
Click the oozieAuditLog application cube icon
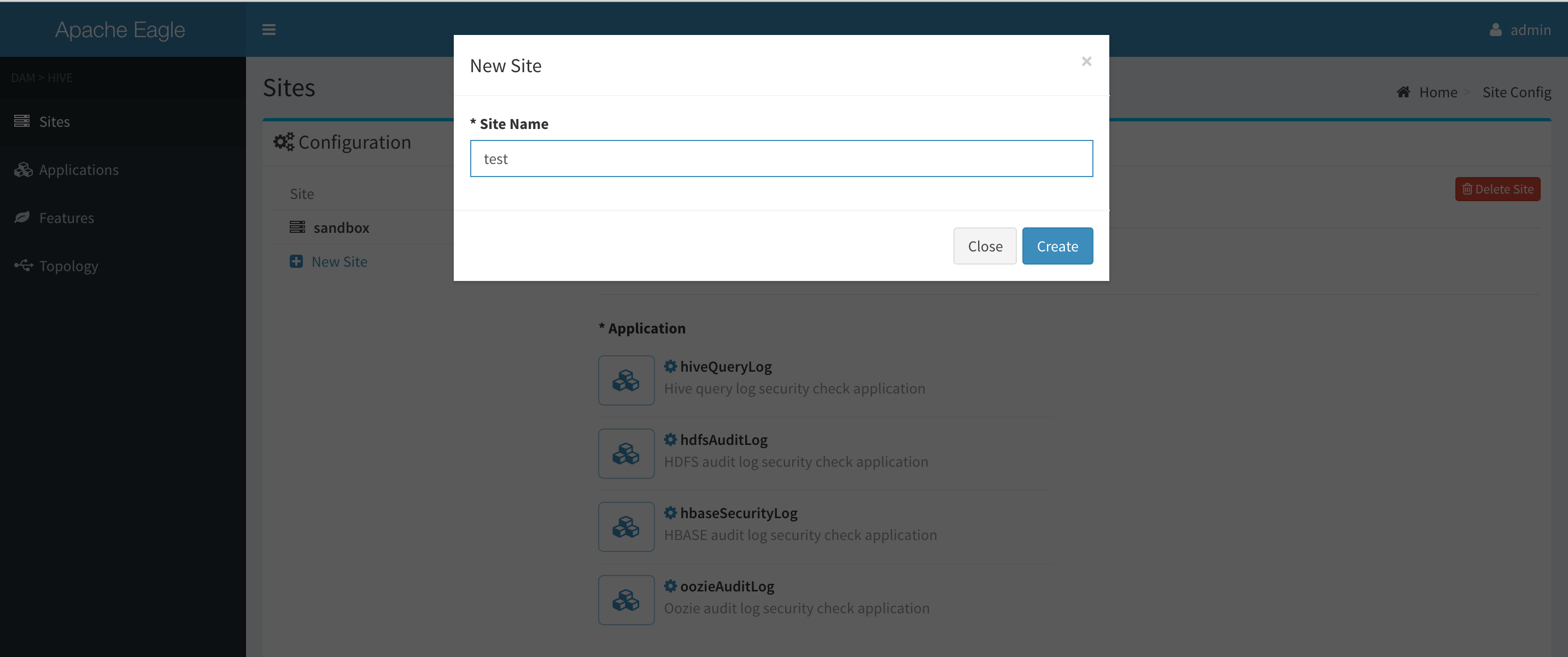coord(626,600)
